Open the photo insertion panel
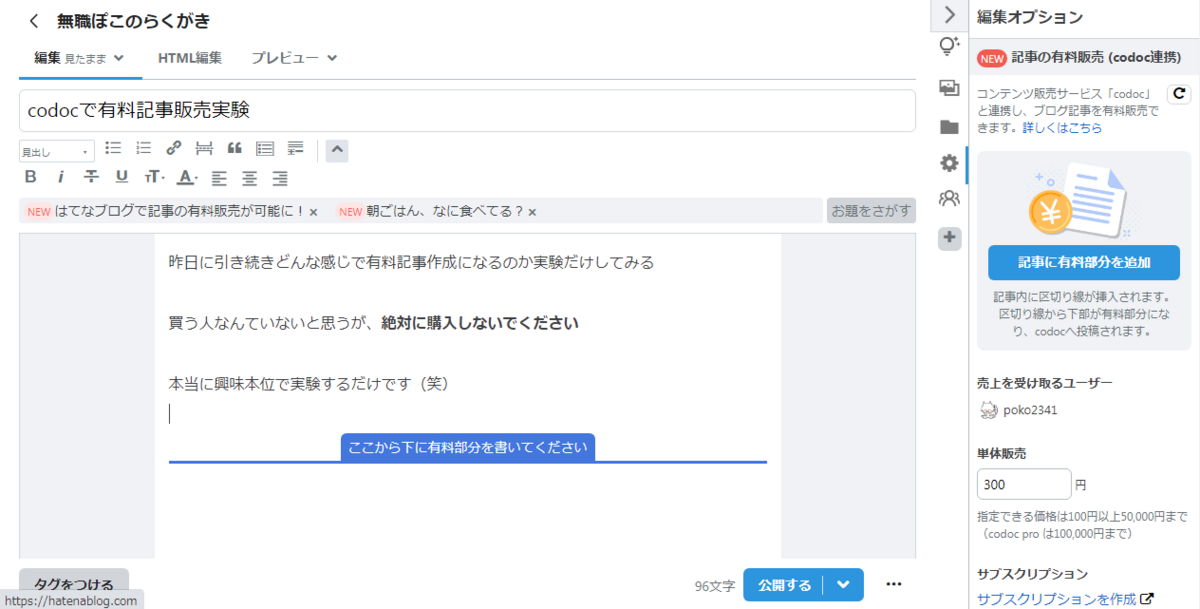The width and height of the screenshot is (1200, 609). (x=949, y=88)
